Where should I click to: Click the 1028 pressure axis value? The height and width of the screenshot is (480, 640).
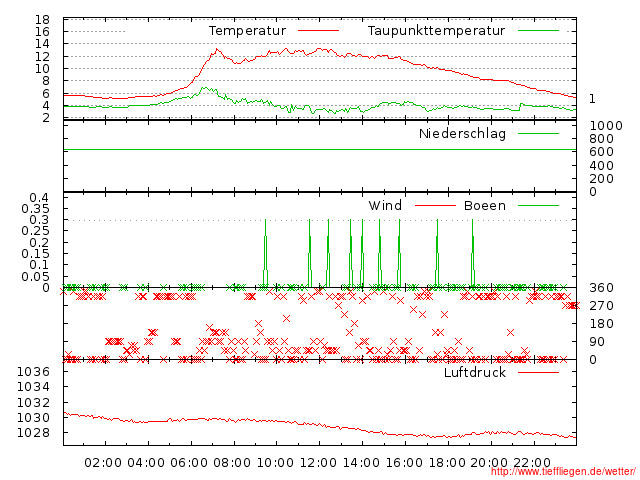pyautogui.click(x=33, y=433)
